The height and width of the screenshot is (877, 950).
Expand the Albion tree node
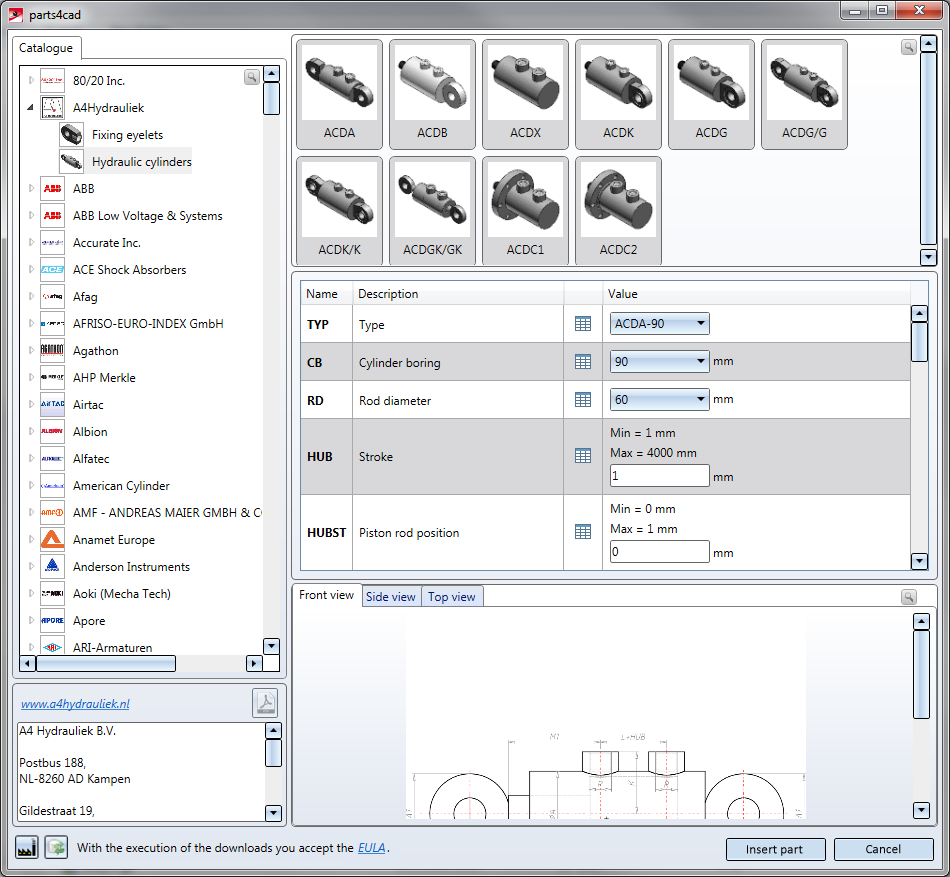pos(31,431)
